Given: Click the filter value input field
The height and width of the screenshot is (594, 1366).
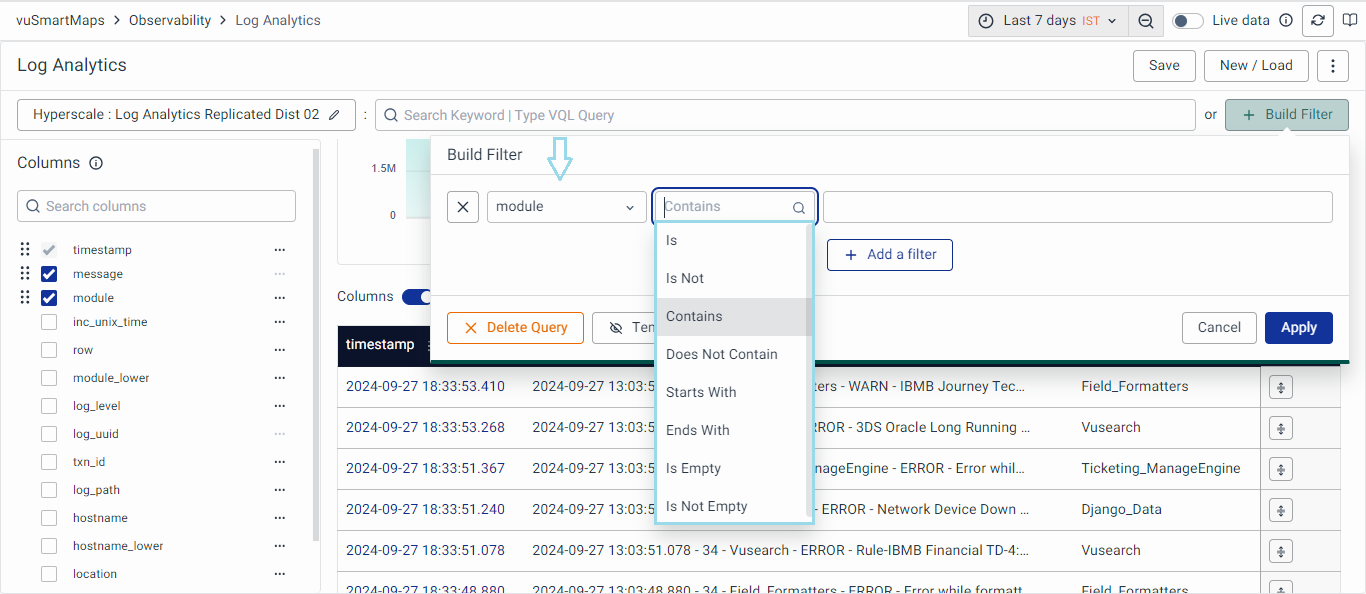Looking at the screenshot, I should 1077,207.
